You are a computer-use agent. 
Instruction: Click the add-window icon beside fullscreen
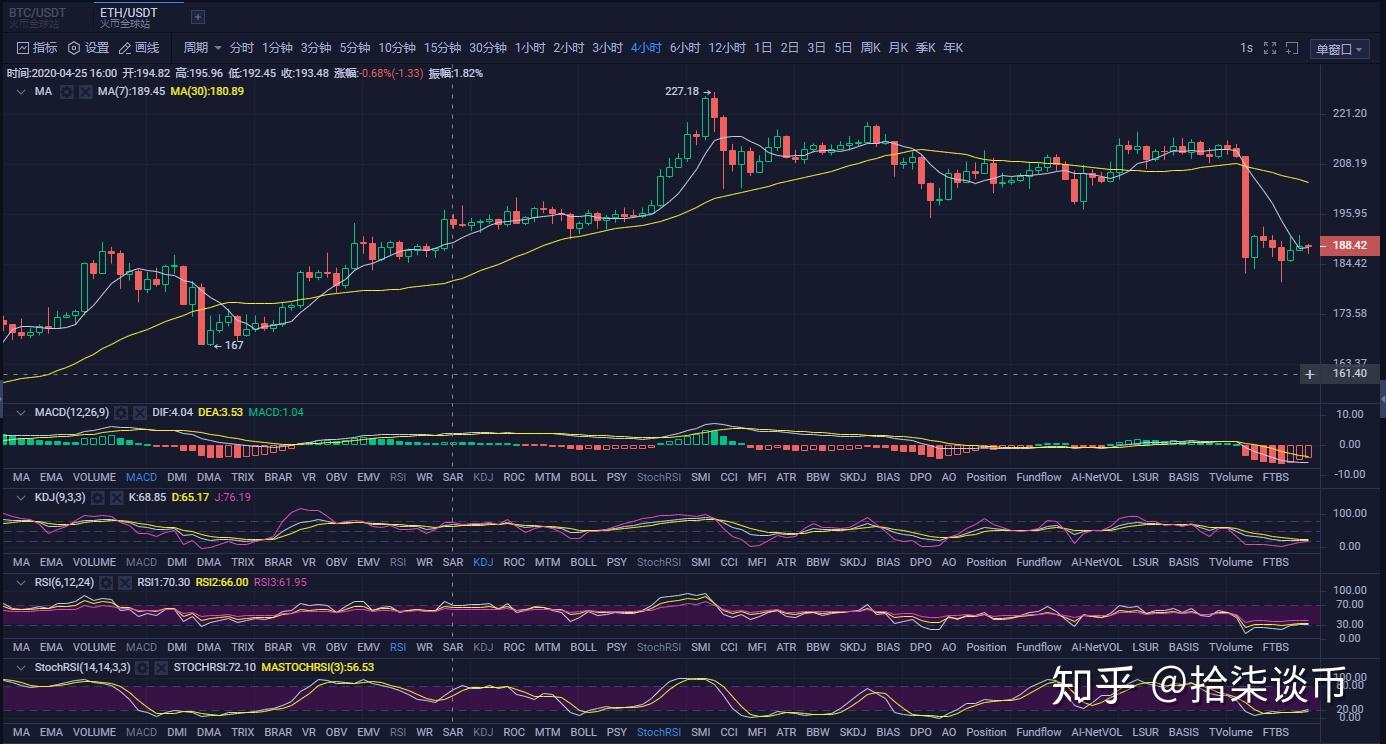click(1294, 48)
